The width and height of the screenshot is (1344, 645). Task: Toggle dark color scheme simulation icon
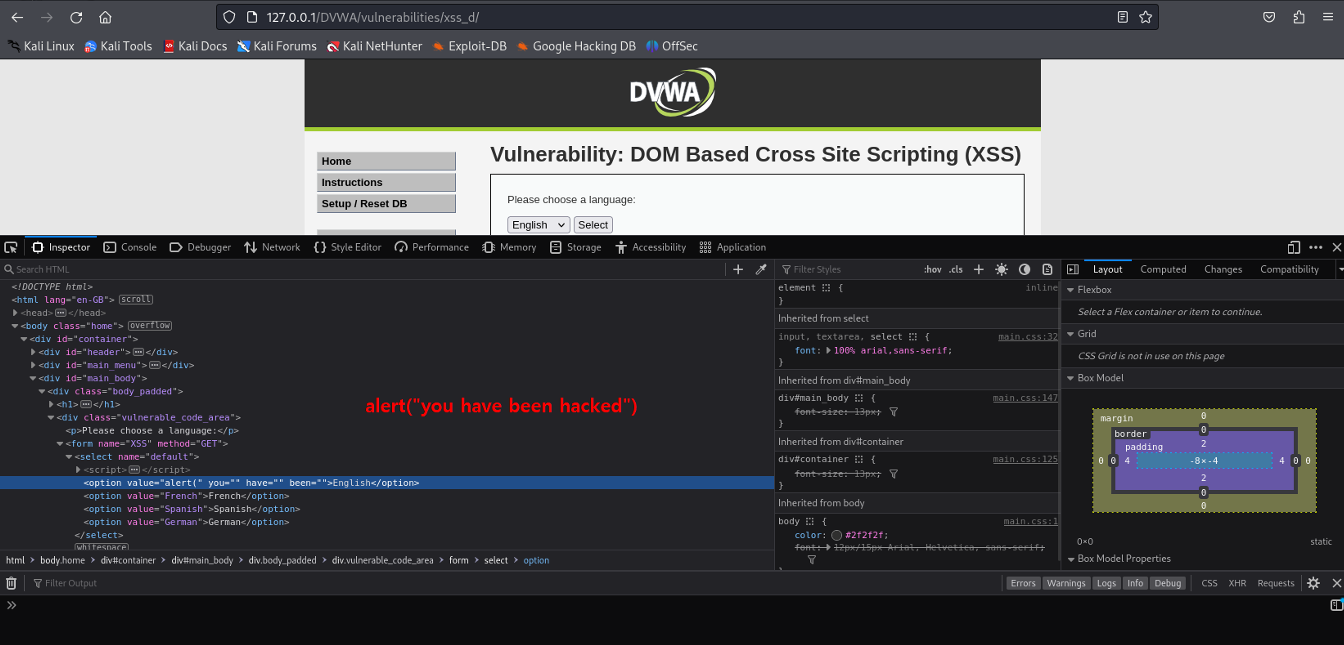point(1025,269)
